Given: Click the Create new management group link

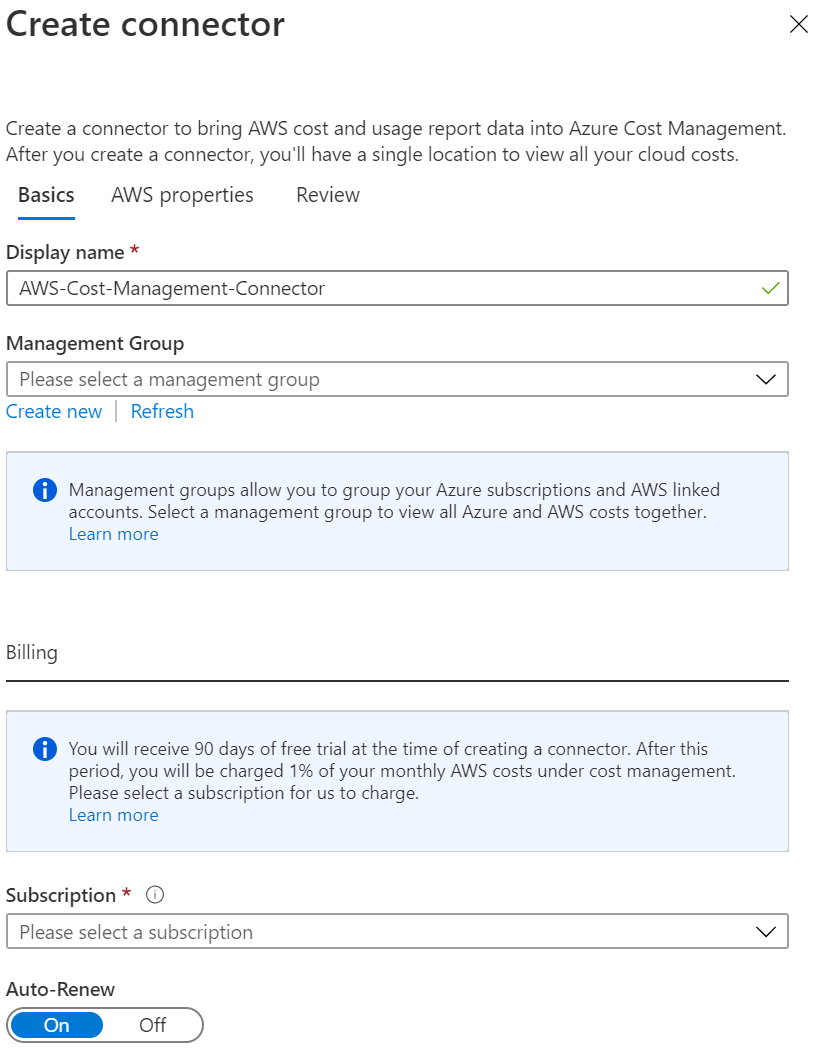Looking at the screenshot, I should point(54,411).
